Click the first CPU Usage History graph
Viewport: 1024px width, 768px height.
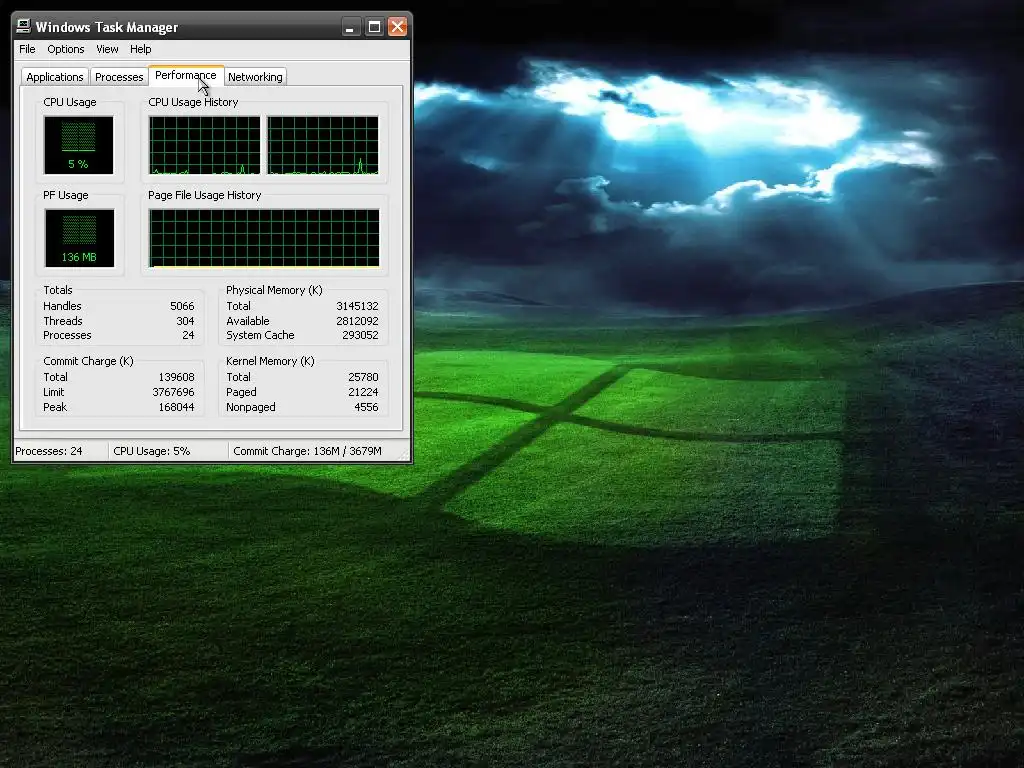pyautogui.click(x=204, y=145)
